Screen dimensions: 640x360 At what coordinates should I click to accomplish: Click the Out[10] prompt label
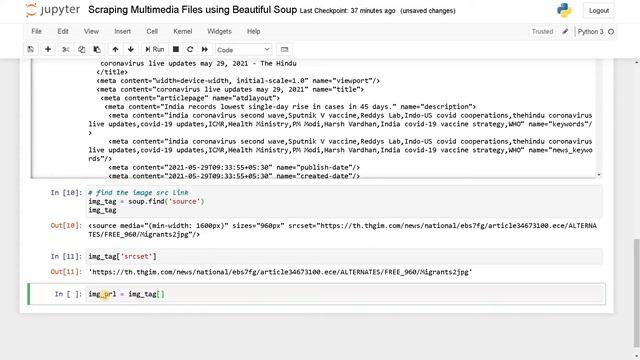(x=66, y=226)
